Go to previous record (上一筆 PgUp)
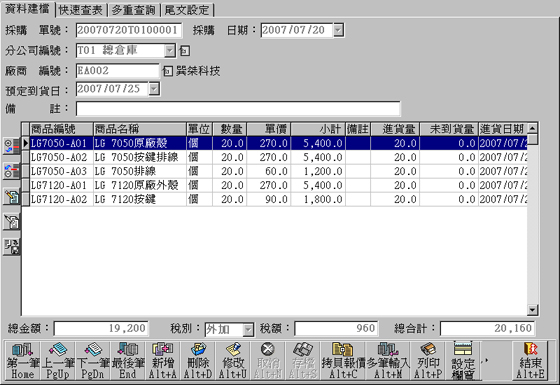 tap(58, 360)
